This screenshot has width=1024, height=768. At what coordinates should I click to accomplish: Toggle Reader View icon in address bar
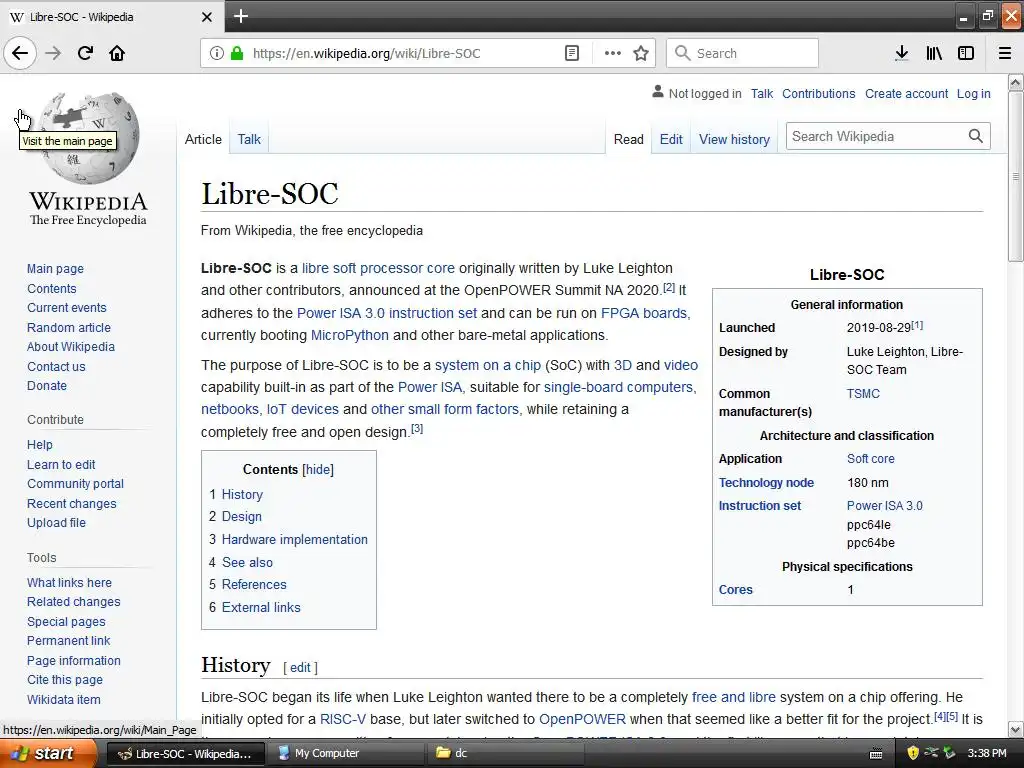point(571,53)
